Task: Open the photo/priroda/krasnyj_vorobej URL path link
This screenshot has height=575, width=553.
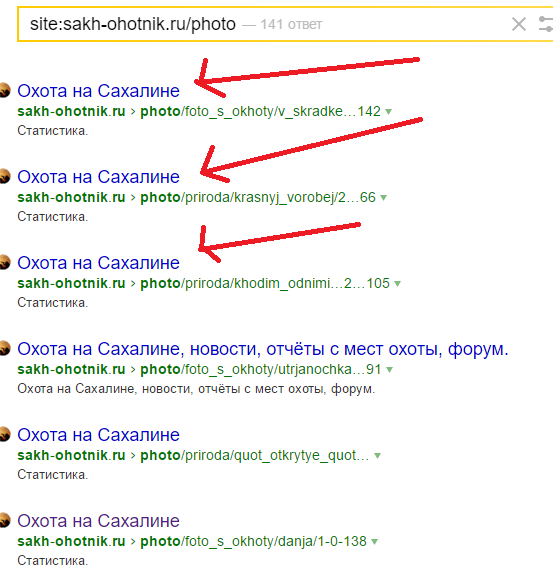Action: (258, 197)
